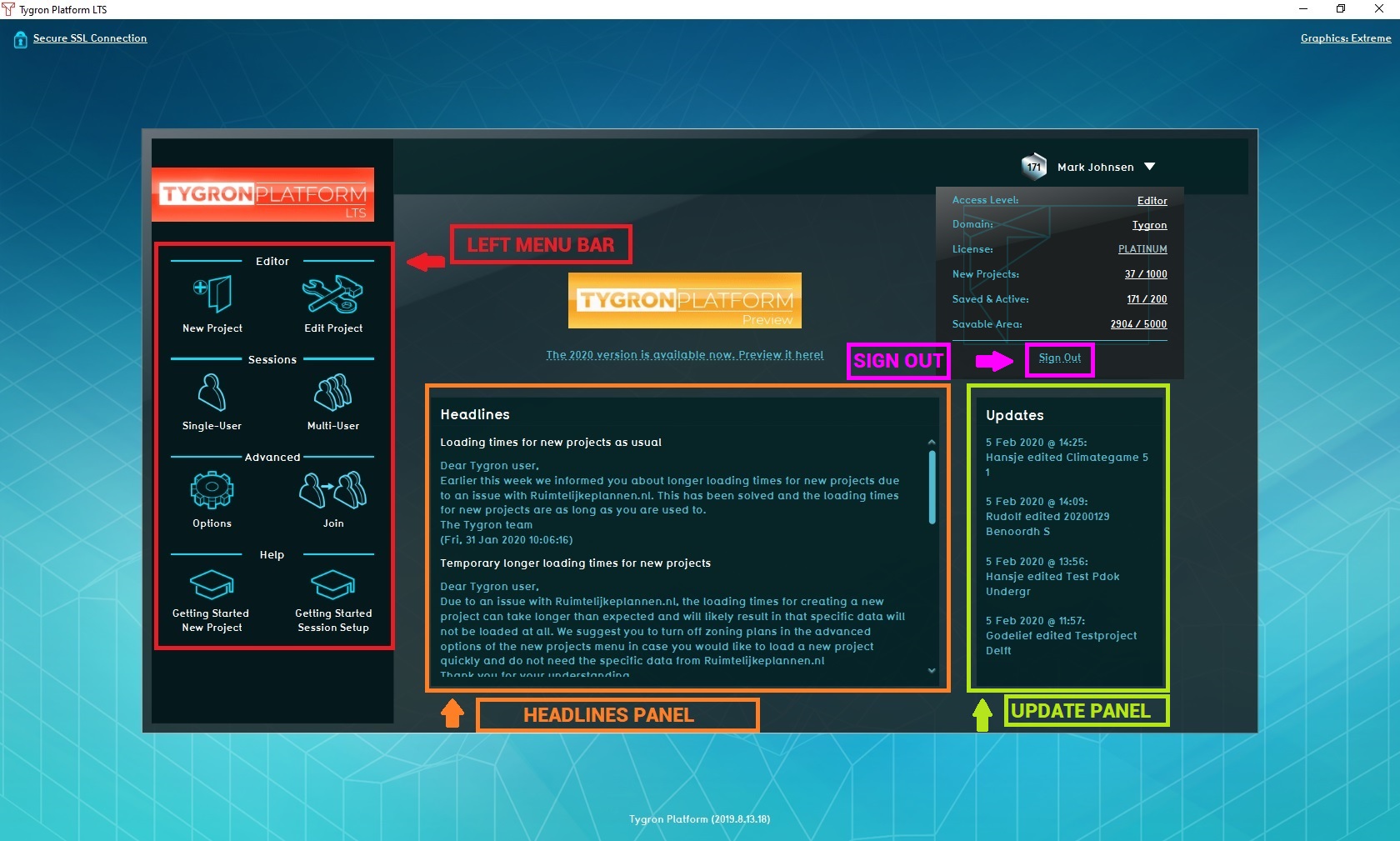
Task: Start a Single-User session
Action: [212, 393]
